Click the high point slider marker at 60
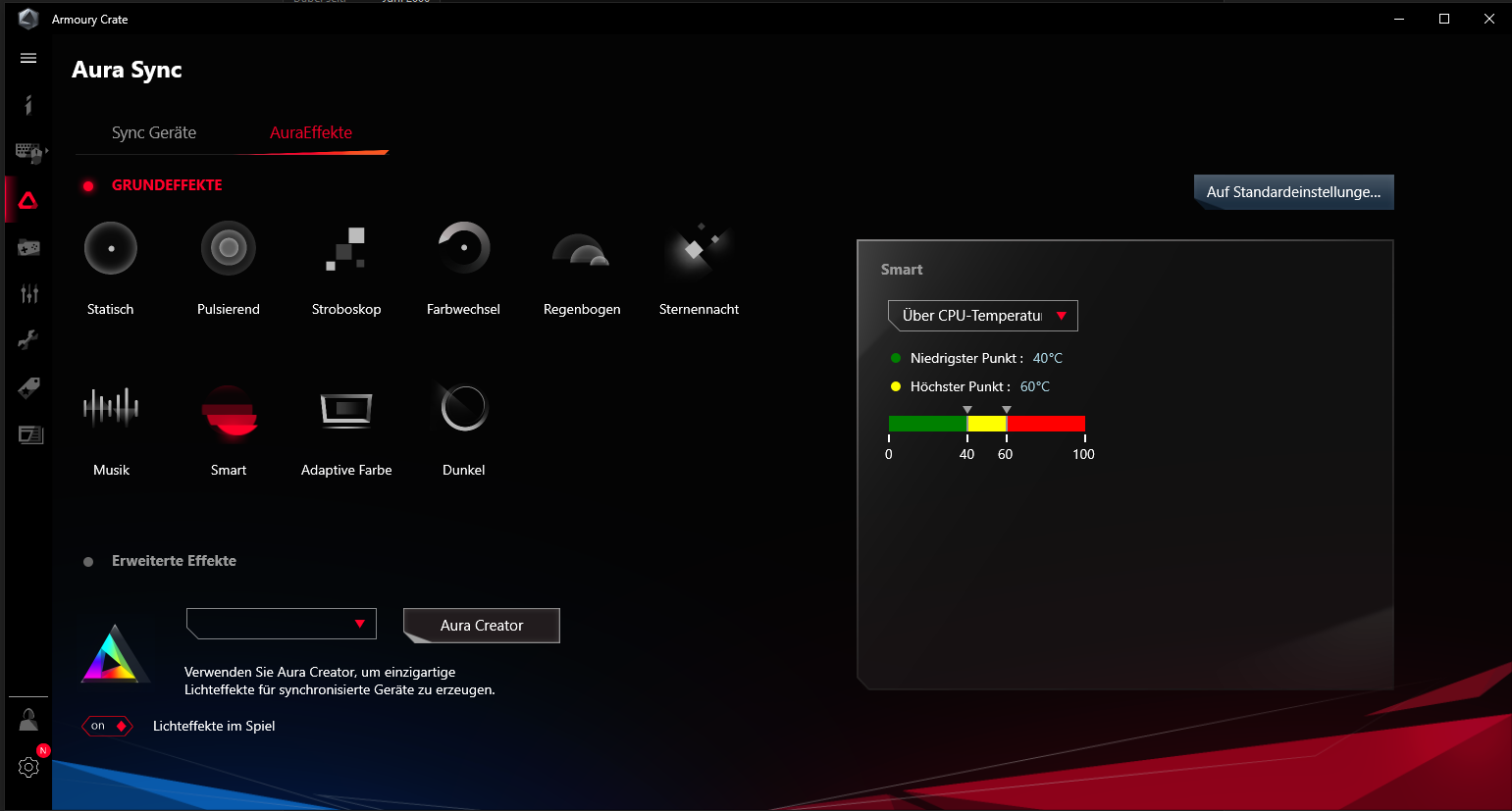The width and height of the screenshot is (1512, 811). tap(1007, 410)
